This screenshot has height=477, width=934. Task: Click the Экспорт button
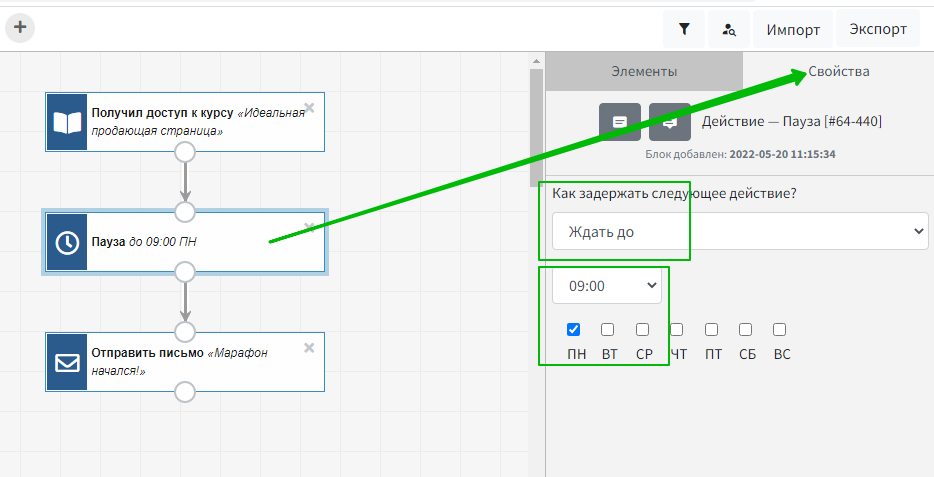point(878,29)
